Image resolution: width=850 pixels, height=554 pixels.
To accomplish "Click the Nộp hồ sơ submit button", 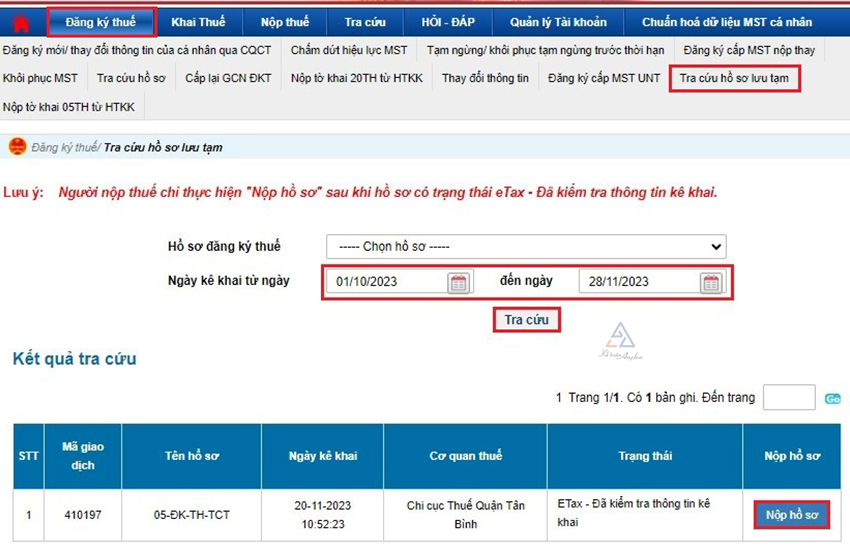I will point(792,515).
